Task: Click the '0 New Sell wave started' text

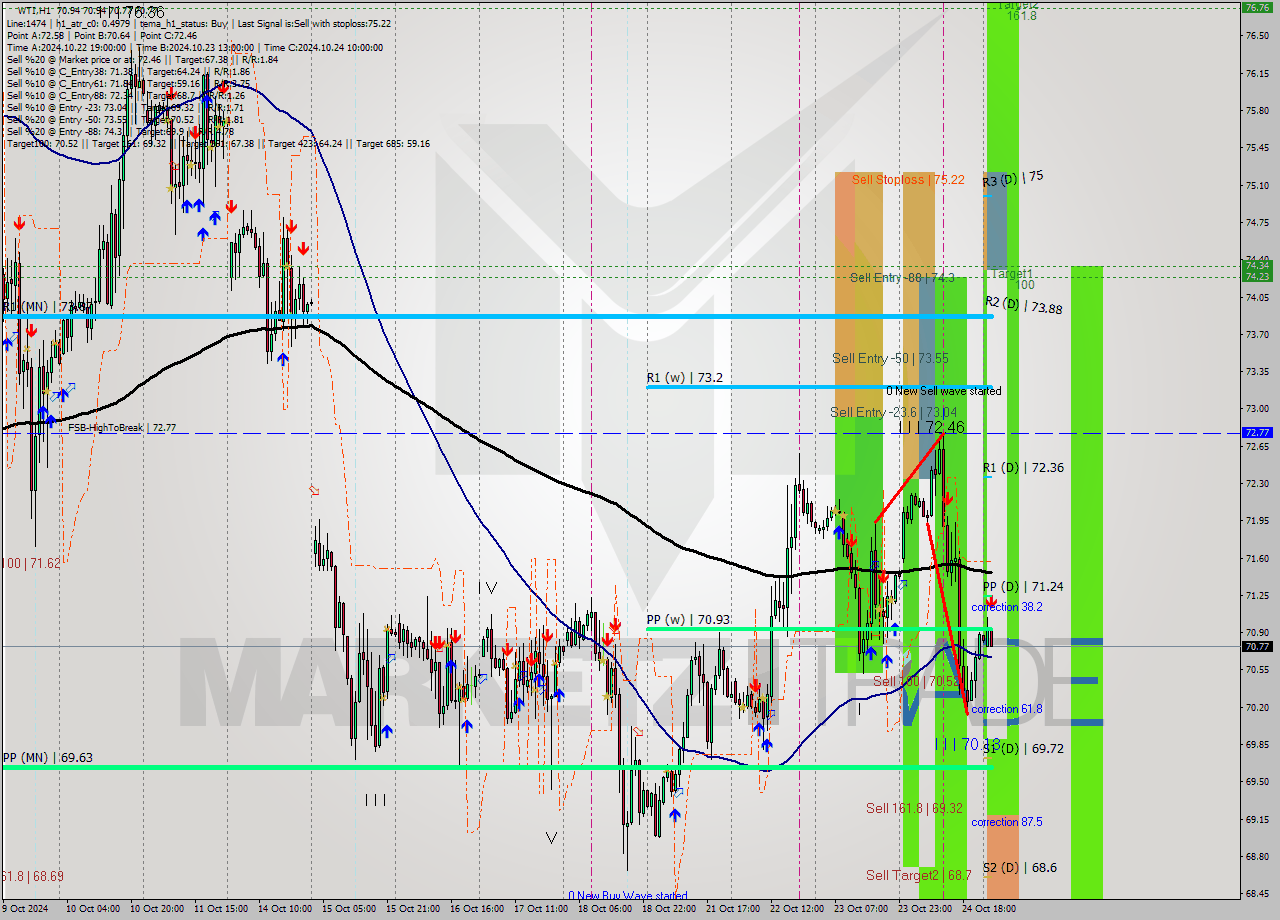Action: [943, 391]
